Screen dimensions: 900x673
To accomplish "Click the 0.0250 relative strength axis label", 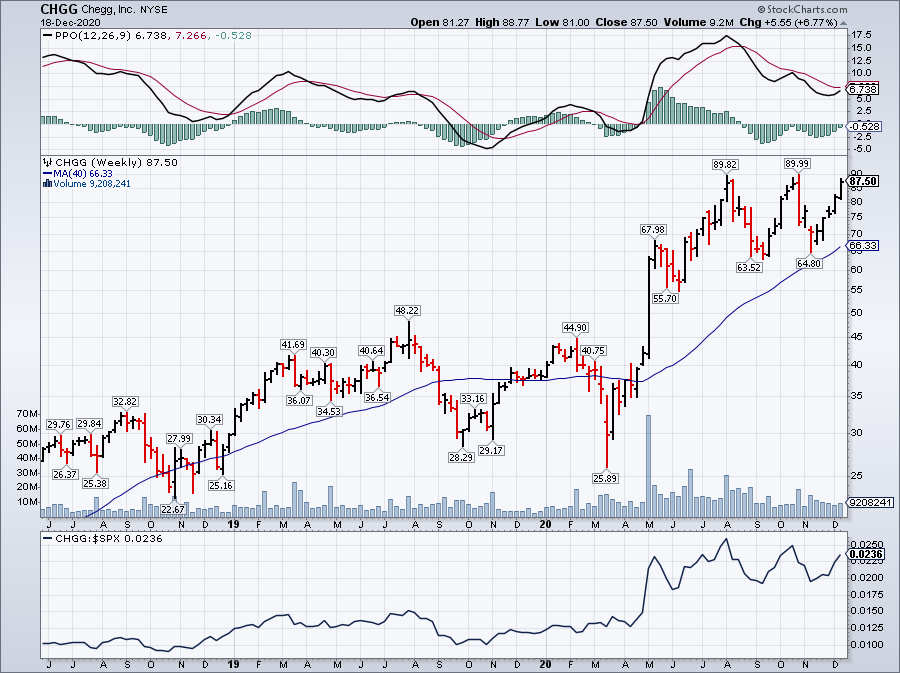I will pyautogui.click(x=867, y=544).
